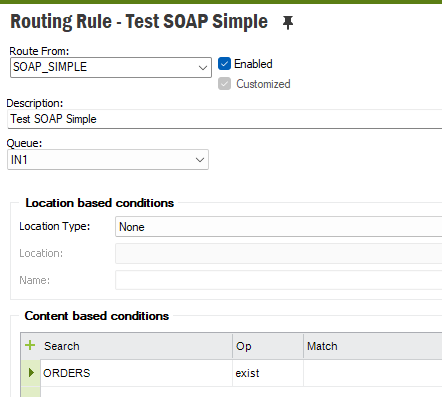The width and height of the screenshot is (442, 397).
Task: Open the Location Type None dropdown
Action: point(279,227)
